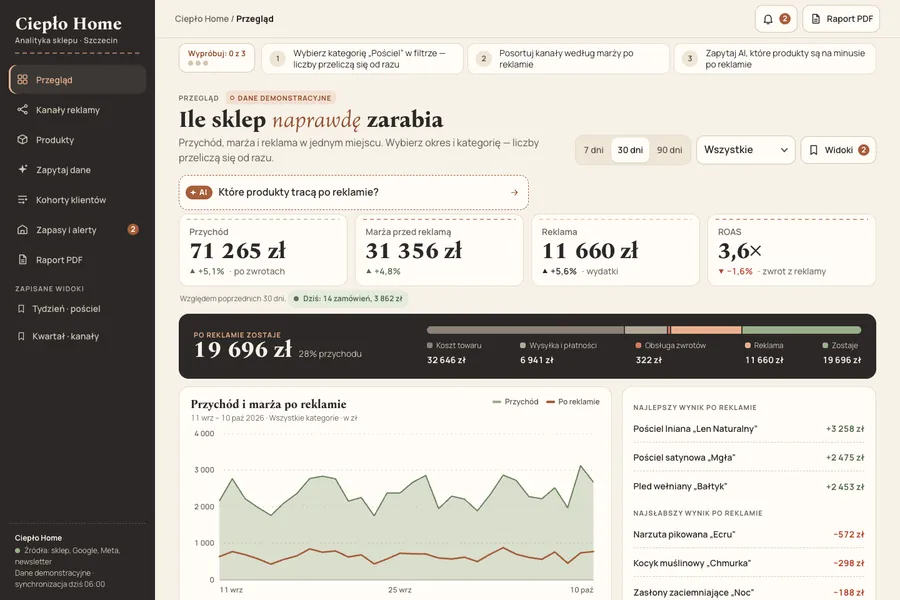Select the 30 dni period option
The width and height of the screenshot is (900, 600).
click(630, 150)
